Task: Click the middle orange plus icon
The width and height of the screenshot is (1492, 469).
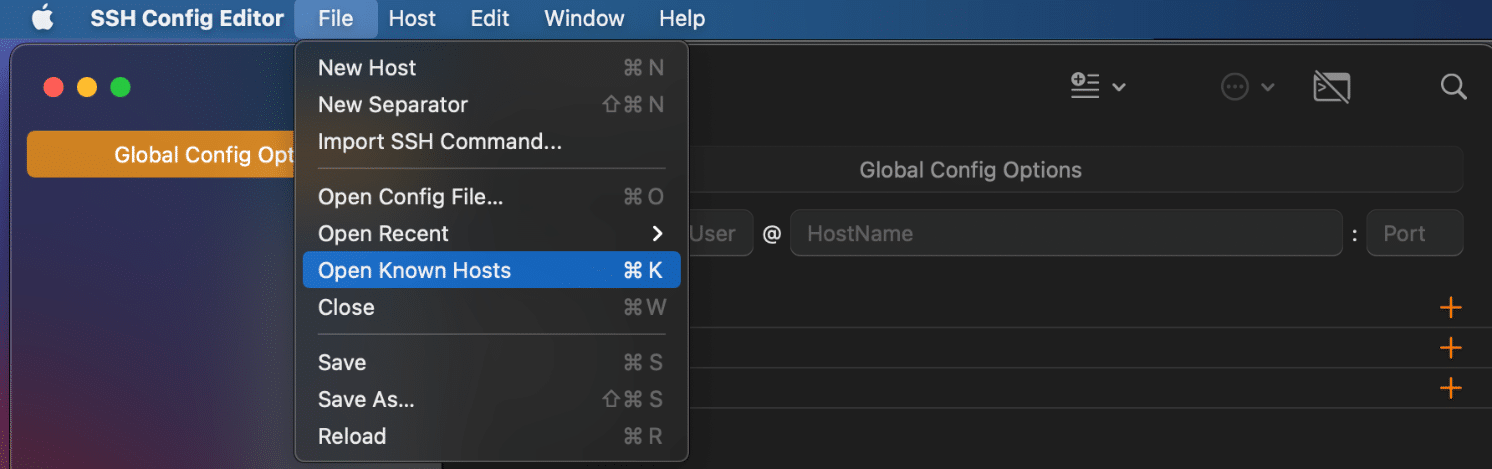Action: [x=1450, y=348]
